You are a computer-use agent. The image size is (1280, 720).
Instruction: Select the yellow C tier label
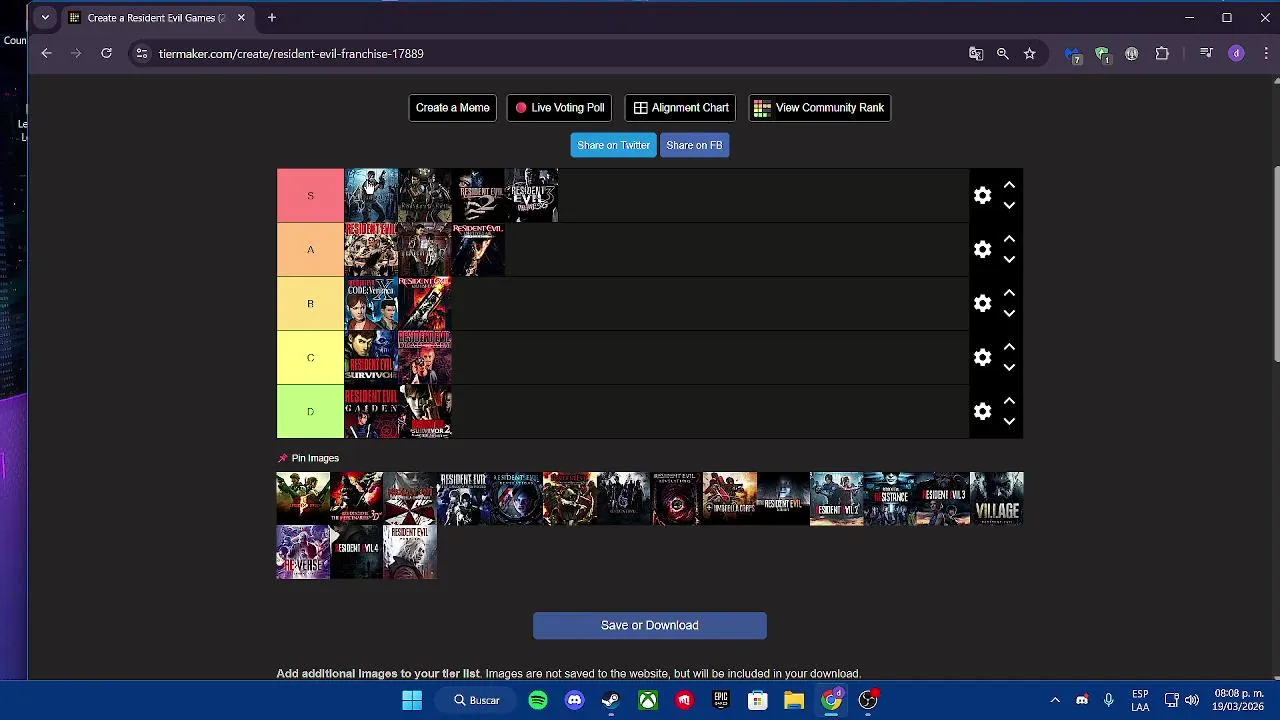tap(310, 357)
